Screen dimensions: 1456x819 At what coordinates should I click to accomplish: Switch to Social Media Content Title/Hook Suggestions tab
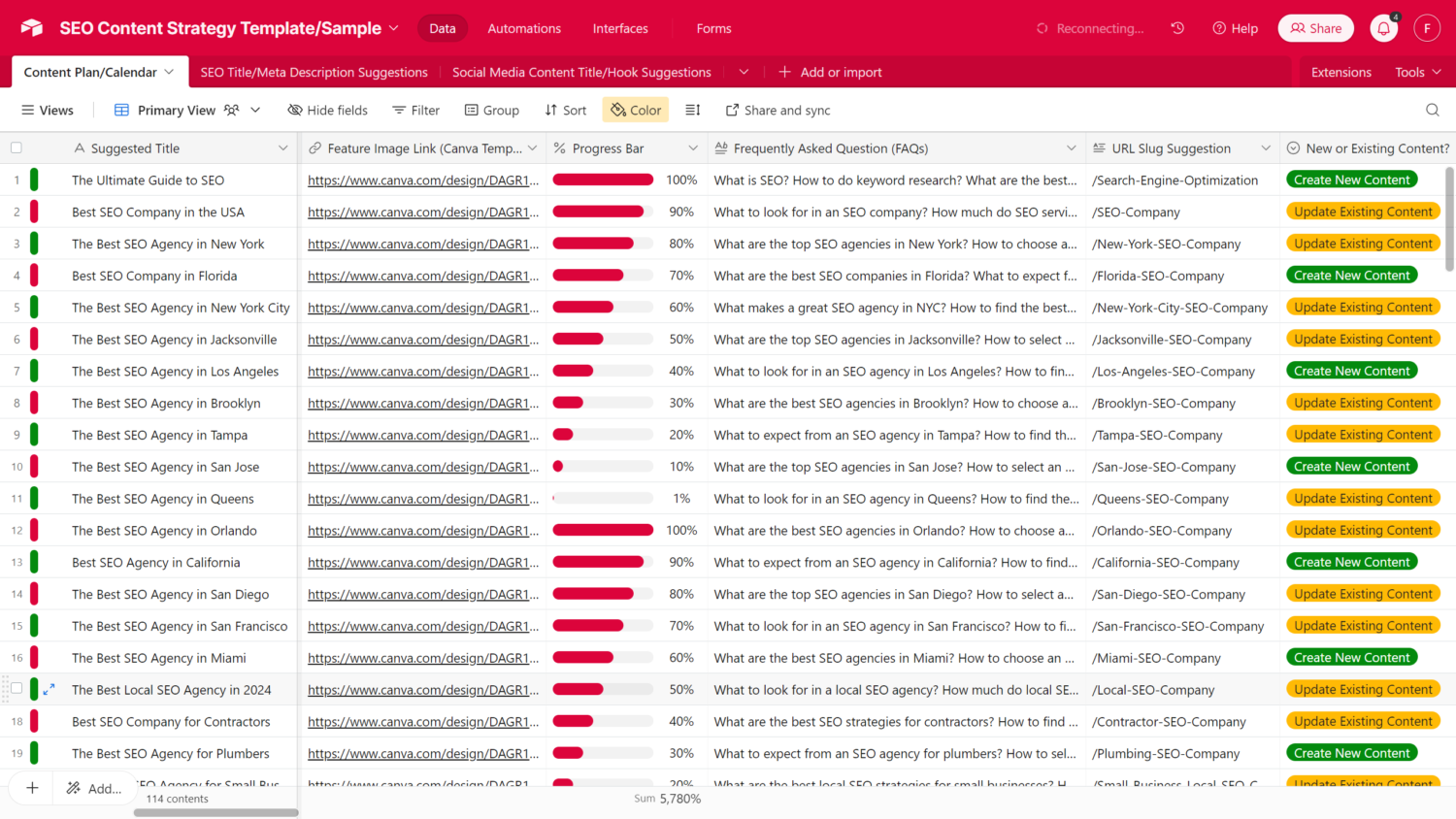(x=581, y=72)
